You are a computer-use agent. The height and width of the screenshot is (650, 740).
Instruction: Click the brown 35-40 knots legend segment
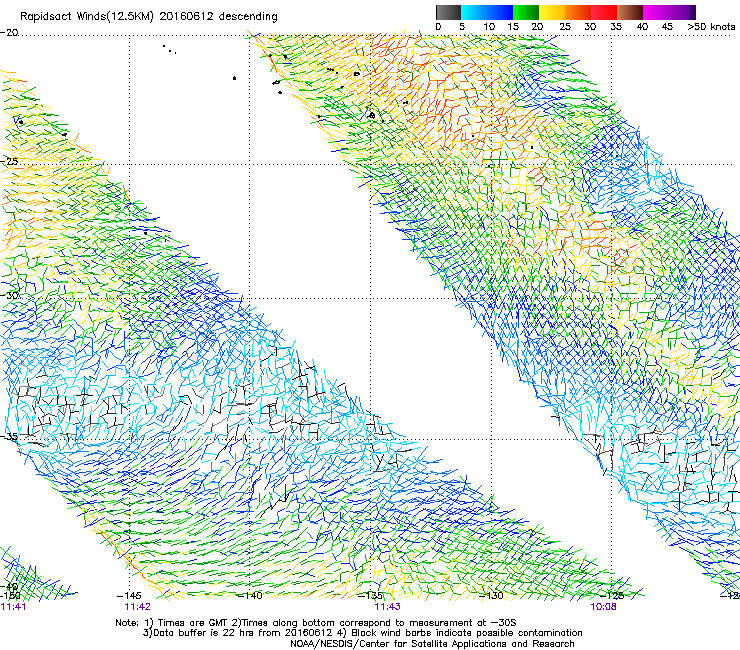(x=630, y=12)
